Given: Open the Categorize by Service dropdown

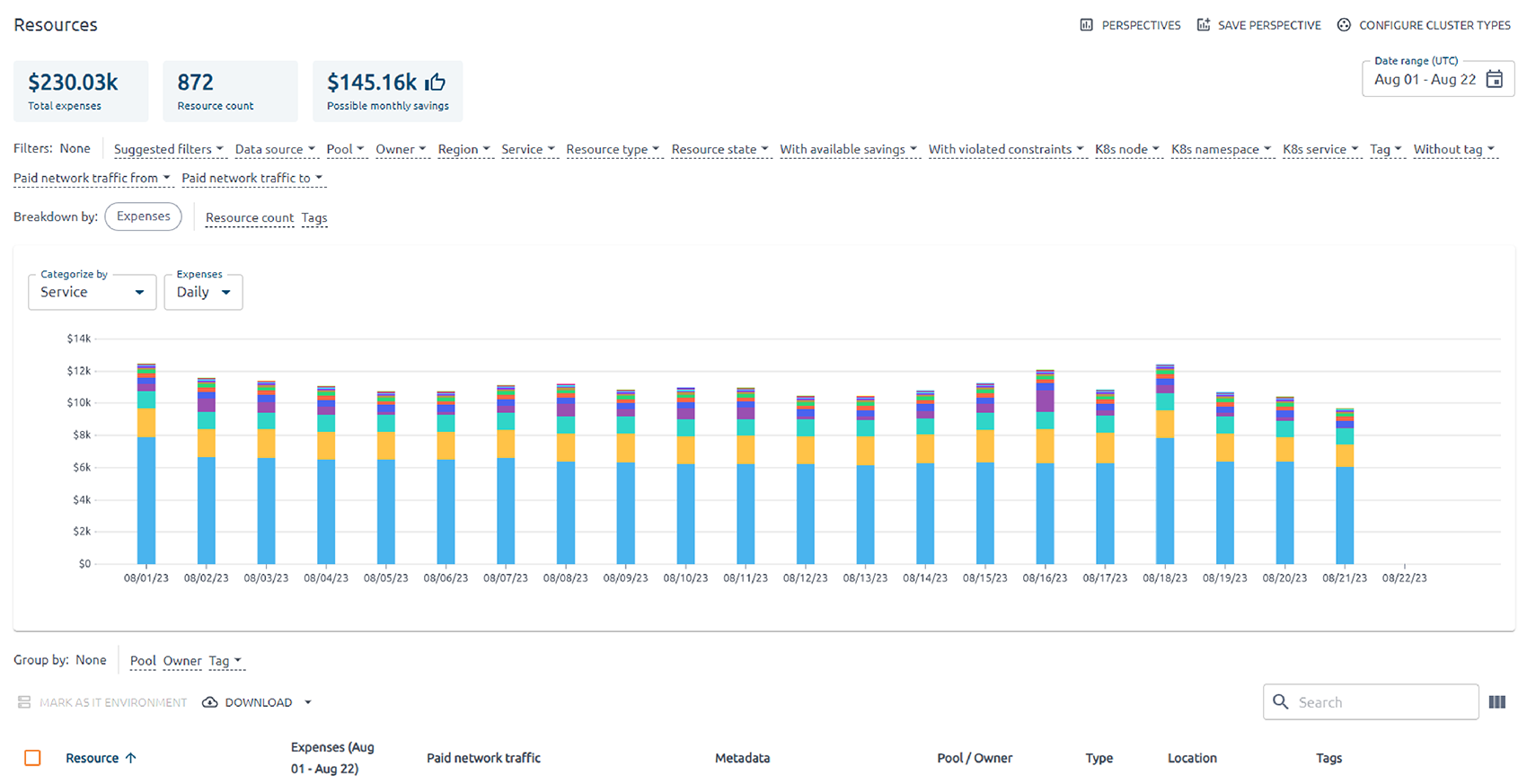Looking at the screenshot, I should point(93,292).
